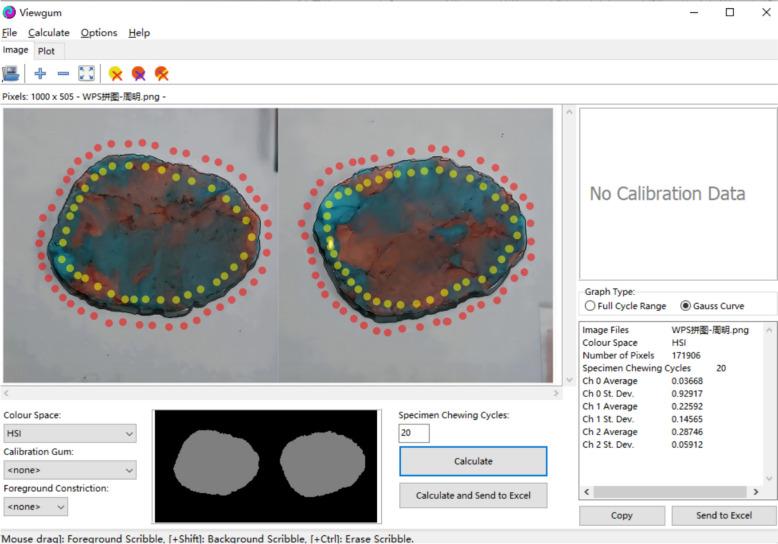The image size is (778, 544).
Task: Click the zoom in plus icon
Action: click(x=40, y=73)
